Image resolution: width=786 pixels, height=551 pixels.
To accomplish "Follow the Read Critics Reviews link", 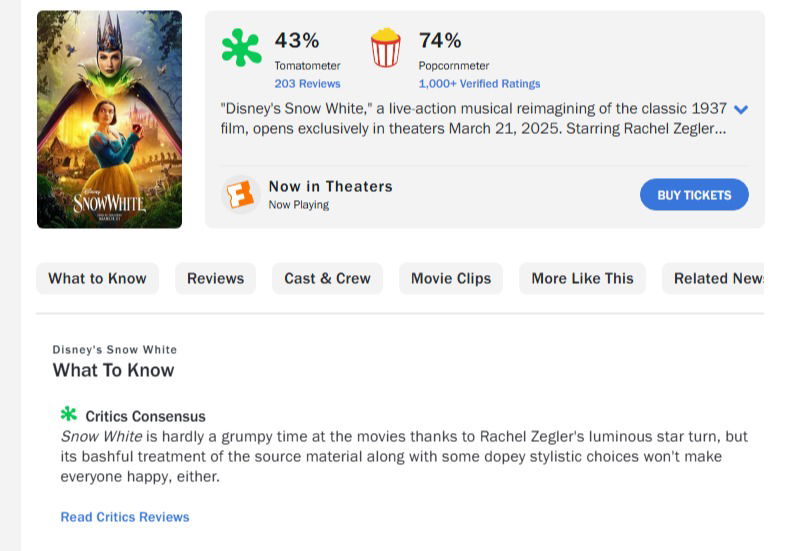I will 125,517.
